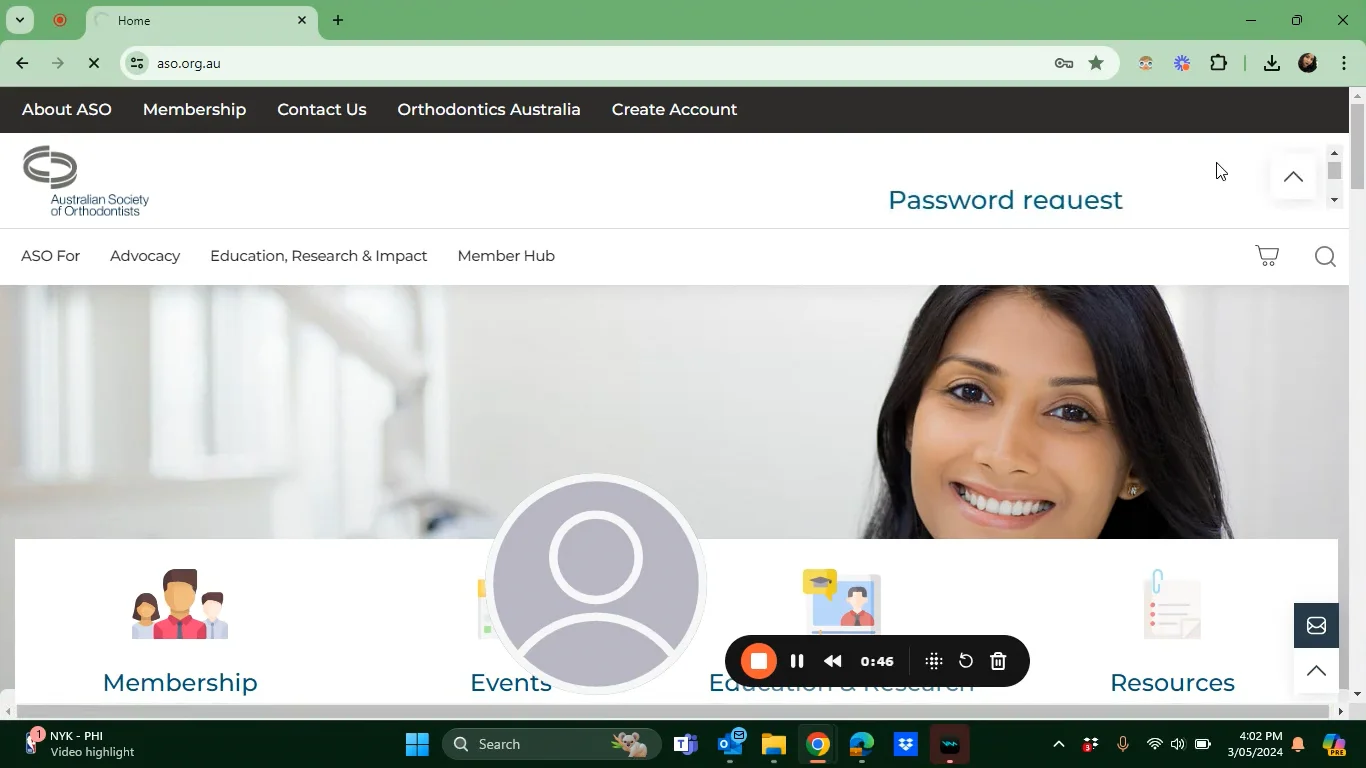This screenshot has height=768, width=1366.
Task: Click the horizontal scrollbar at page bottom
Action: pyautogui.click(x=670, y=711)
